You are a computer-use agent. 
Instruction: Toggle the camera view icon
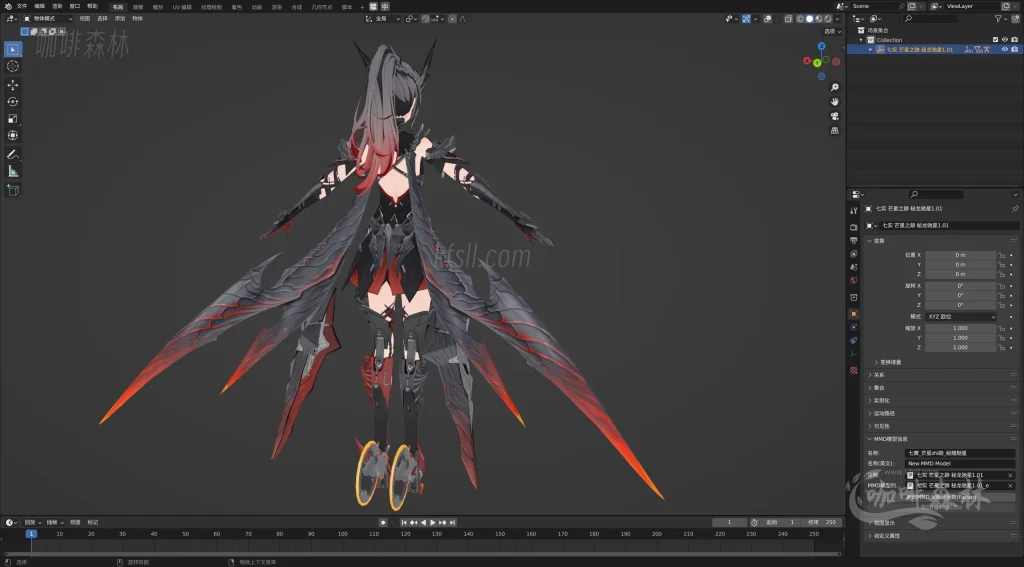point(835,116)
